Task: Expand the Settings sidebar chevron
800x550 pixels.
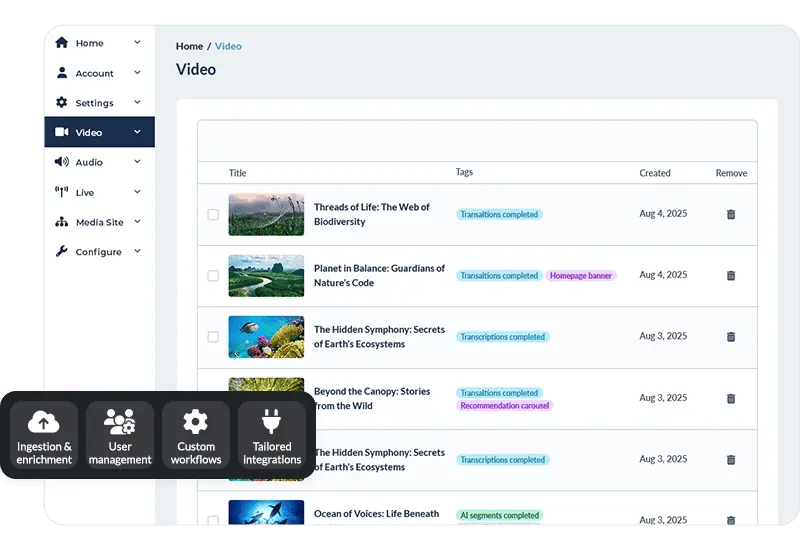Action: click(x=138, y=102)
